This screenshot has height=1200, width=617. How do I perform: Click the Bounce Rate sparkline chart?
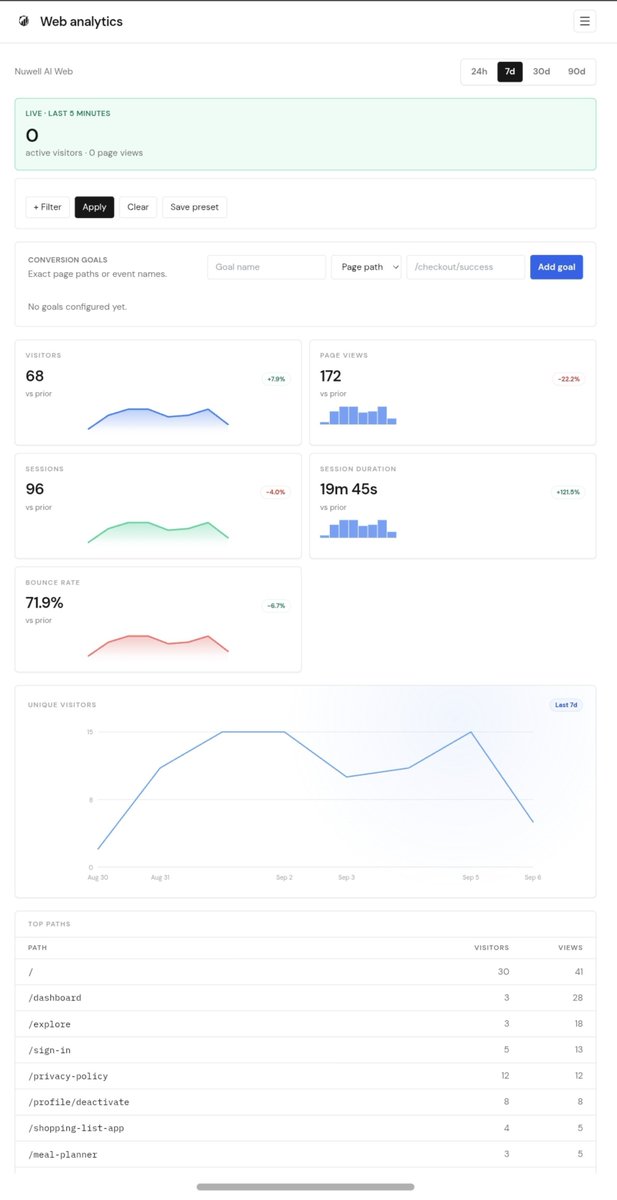pyautogui.click(x=158, y=645)
